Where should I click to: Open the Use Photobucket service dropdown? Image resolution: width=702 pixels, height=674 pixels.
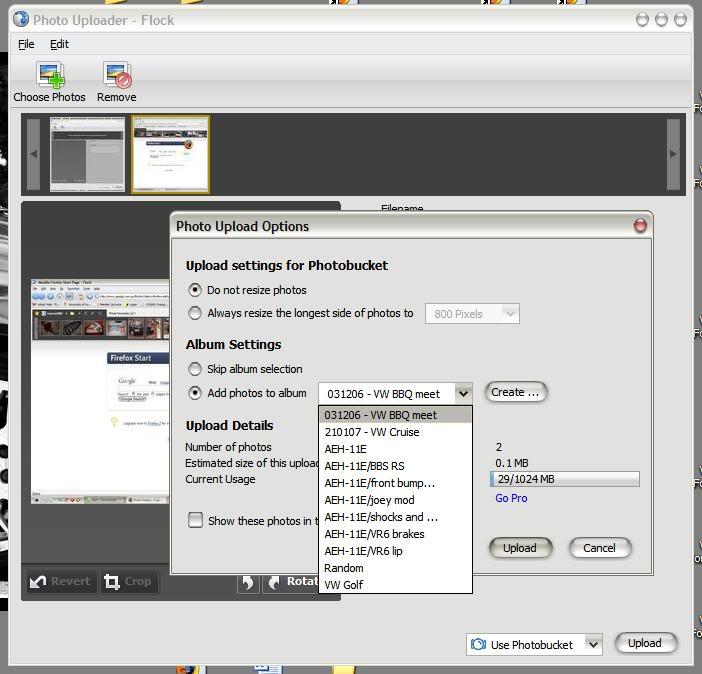tap(594, 644)
